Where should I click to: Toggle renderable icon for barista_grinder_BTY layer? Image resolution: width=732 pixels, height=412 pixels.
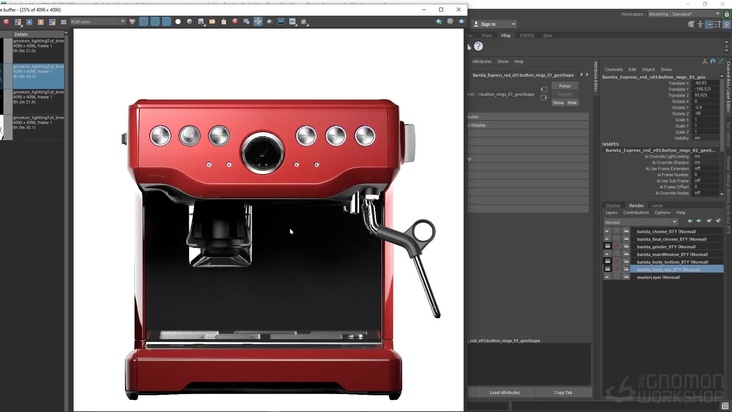pyautogui.click(x=607, y=246)
